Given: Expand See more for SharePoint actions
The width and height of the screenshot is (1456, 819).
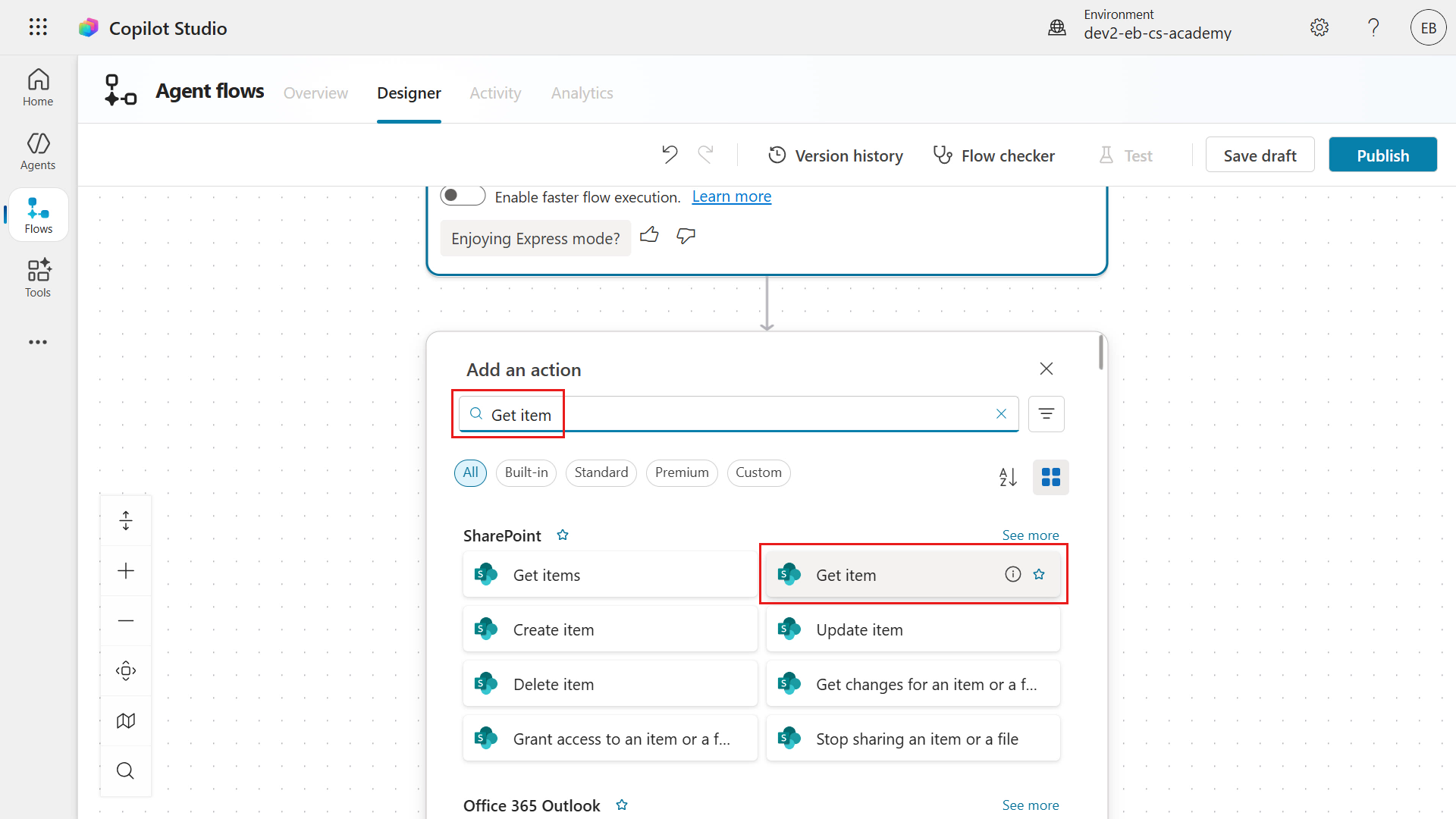Looking at the screenshot, I should [x=1030, y=535].
